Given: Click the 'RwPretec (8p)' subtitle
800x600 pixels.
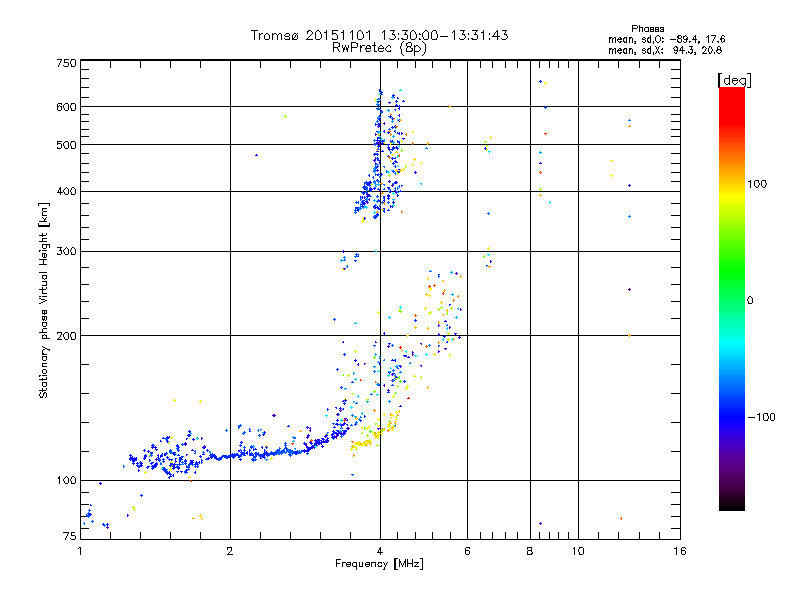Looking at the screenshot, I should [379, 48].
